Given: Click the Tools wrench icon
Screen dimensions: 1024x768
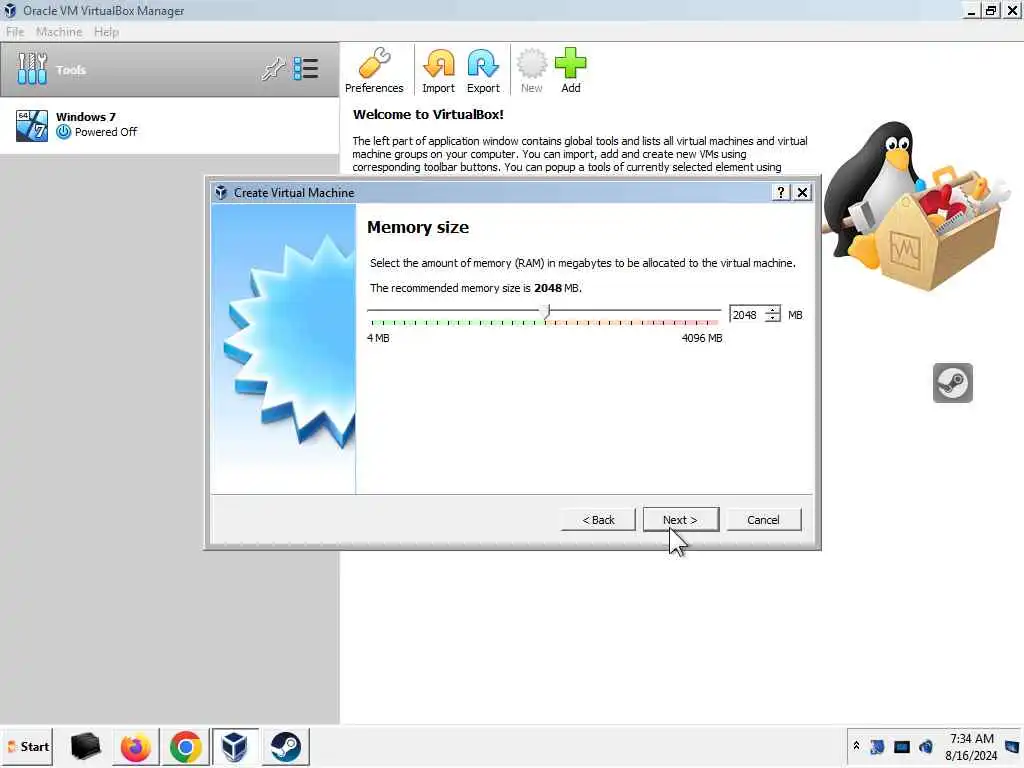Looking at the screenshot, I should point(32,69).
